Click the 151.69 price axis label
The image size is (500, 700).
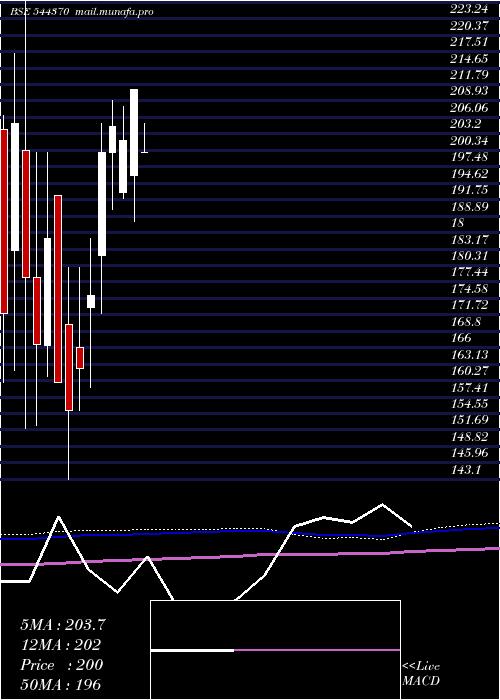(x=468, y=420)
